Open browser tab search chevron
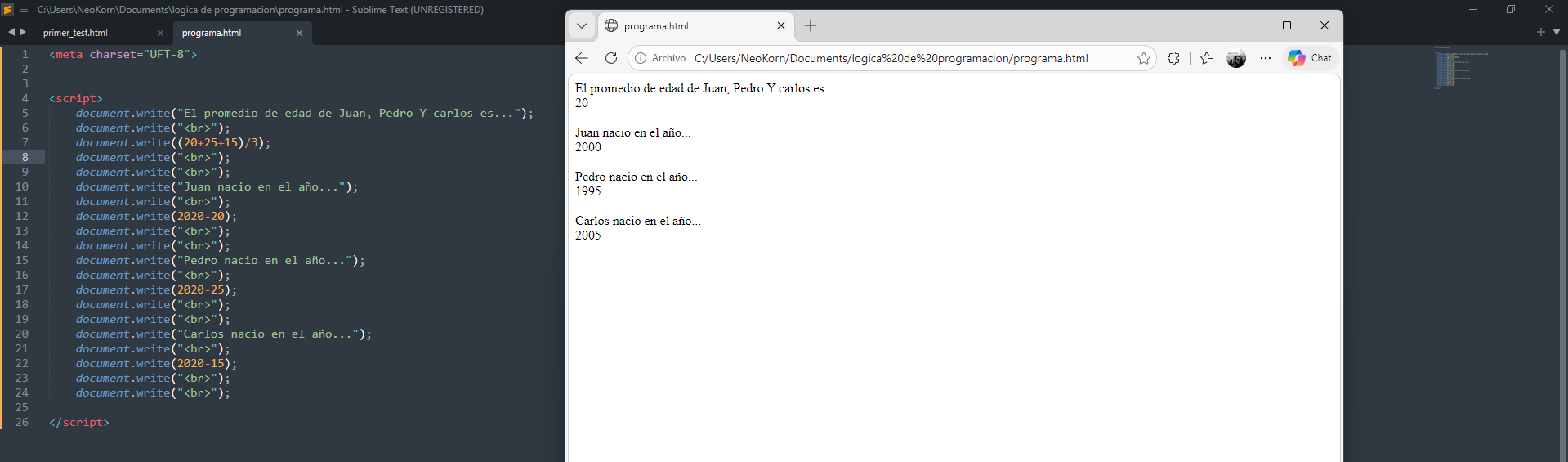Viewport: 1568px width, 462px height. coord(582,25)
